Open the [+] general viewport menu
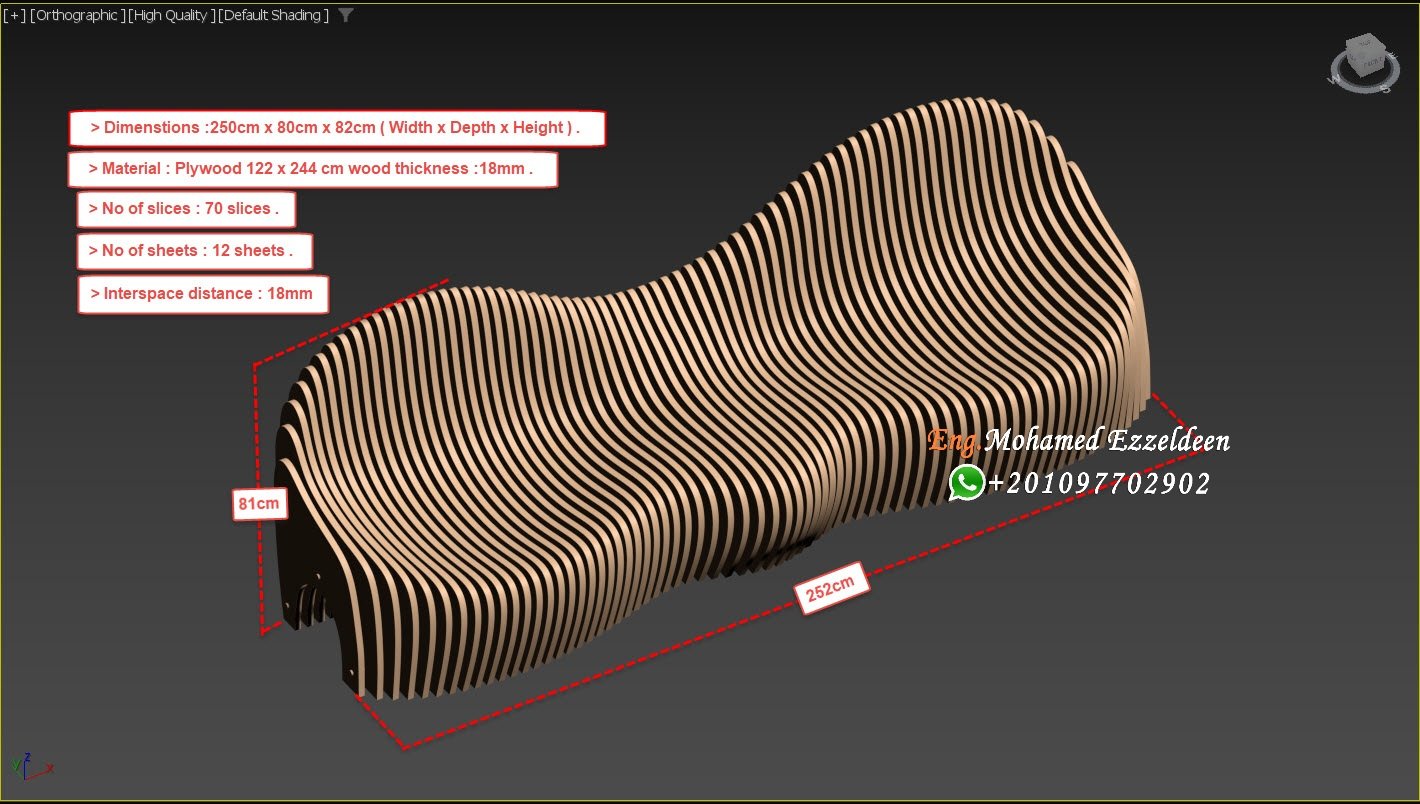1420x804 pixels. [x=14, y=15]
